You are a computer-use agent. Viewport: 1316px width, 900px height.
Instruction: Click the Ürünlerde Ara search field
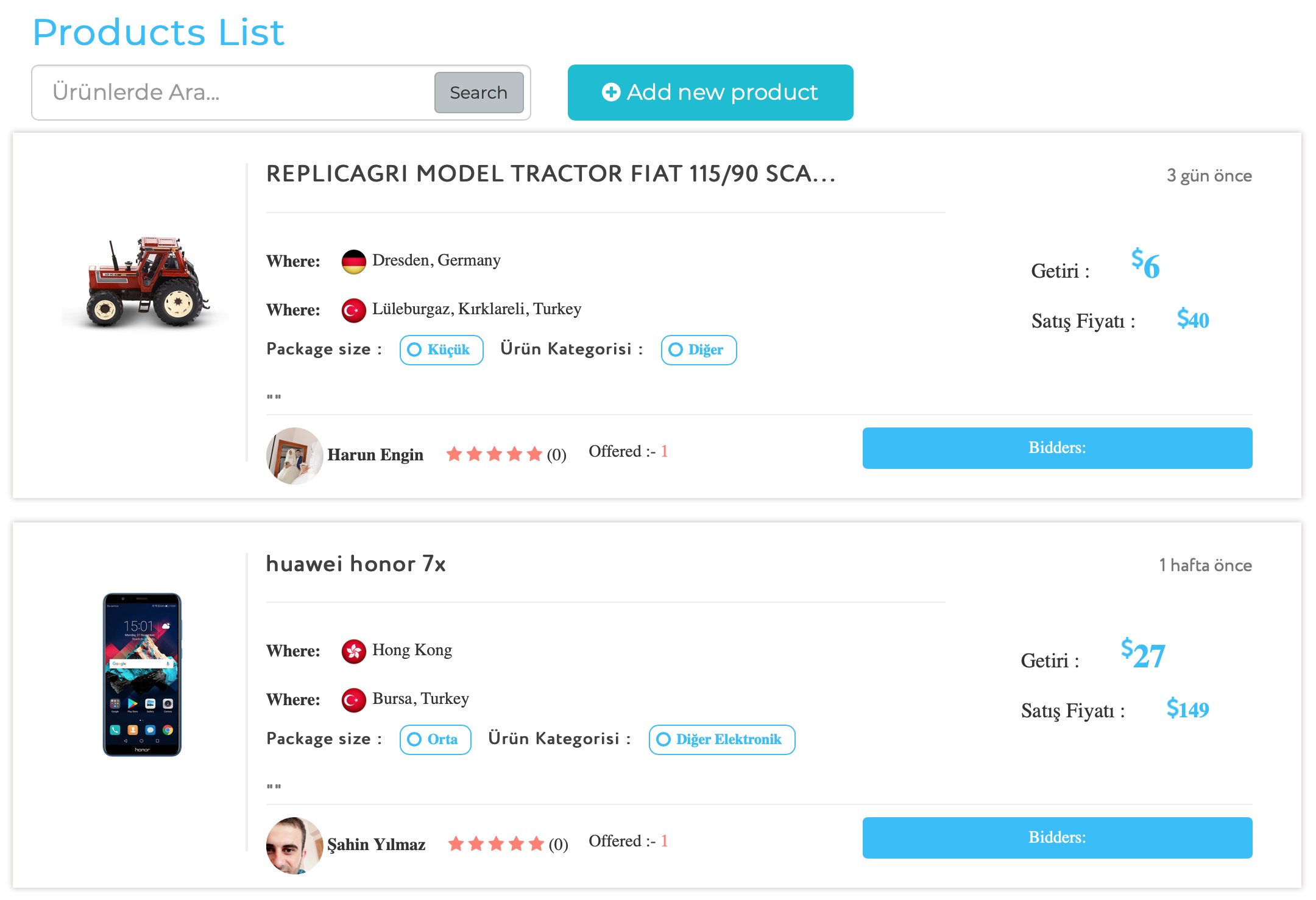tap(235, 93)
